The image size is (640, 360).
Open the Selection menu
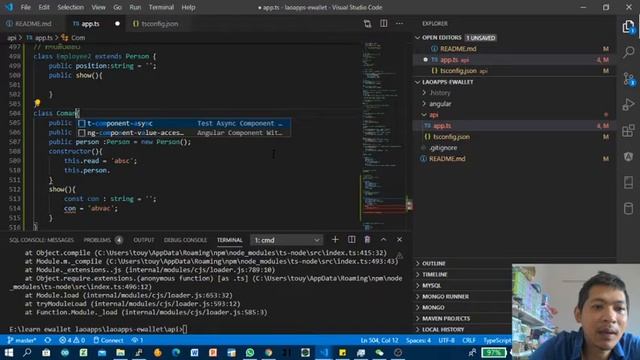pyautogui.click(x=70, y=7)
